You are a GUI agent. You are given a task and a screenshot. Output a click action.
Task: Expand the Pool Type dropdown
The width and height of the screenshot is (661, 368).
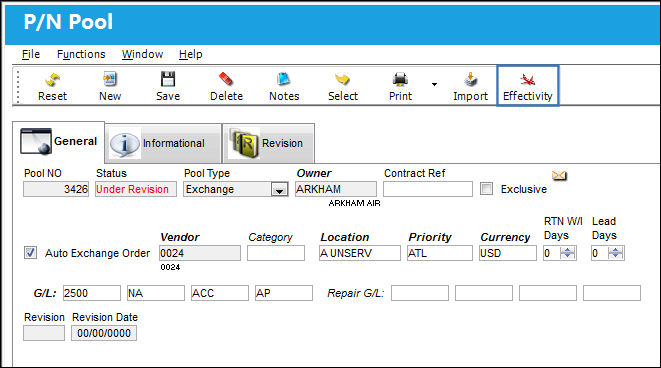pos(279,190)
